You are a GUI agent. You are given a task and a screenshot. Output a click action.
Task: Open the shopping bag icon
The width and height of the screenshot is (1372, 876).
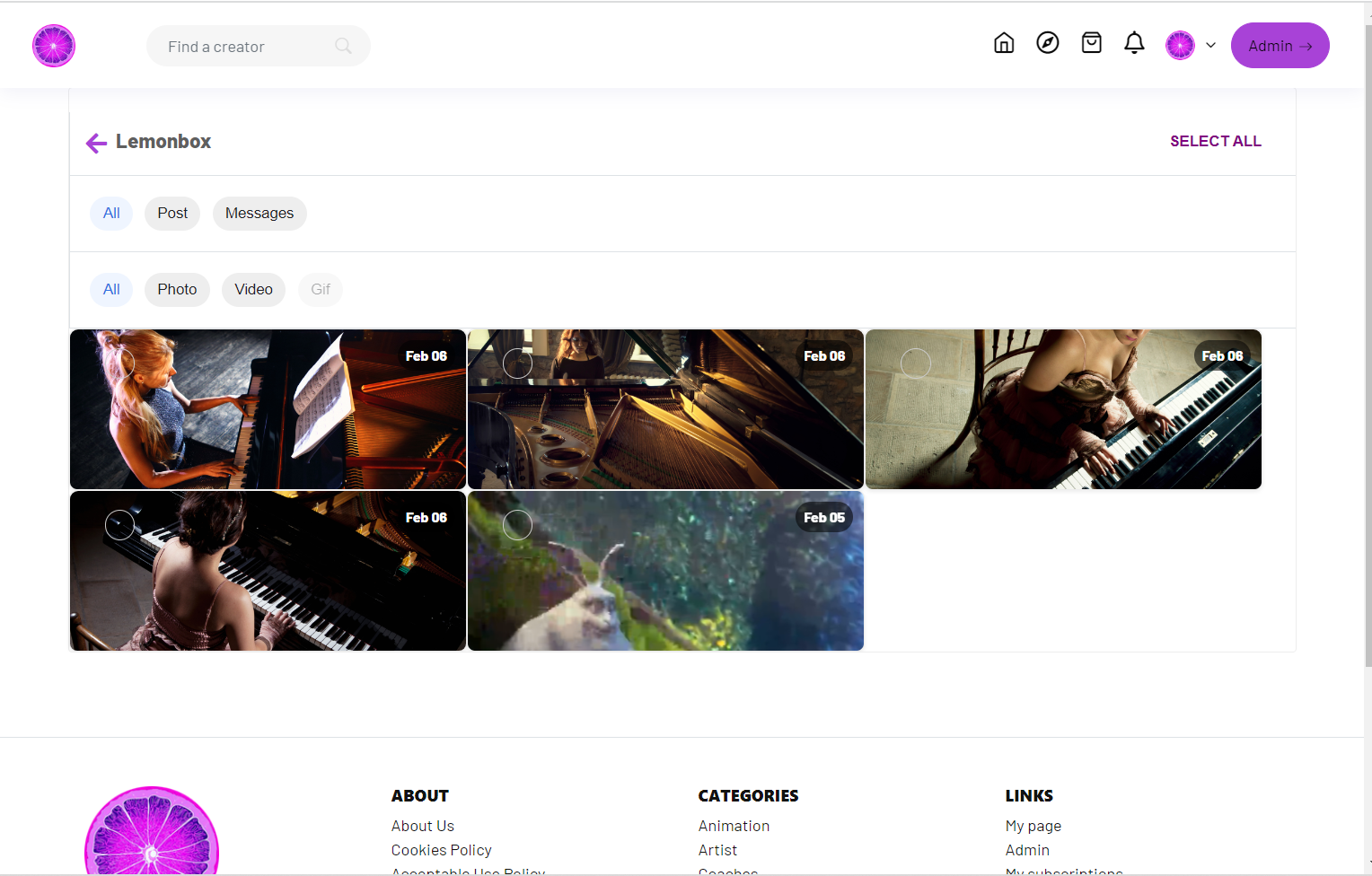[1091, 43]
